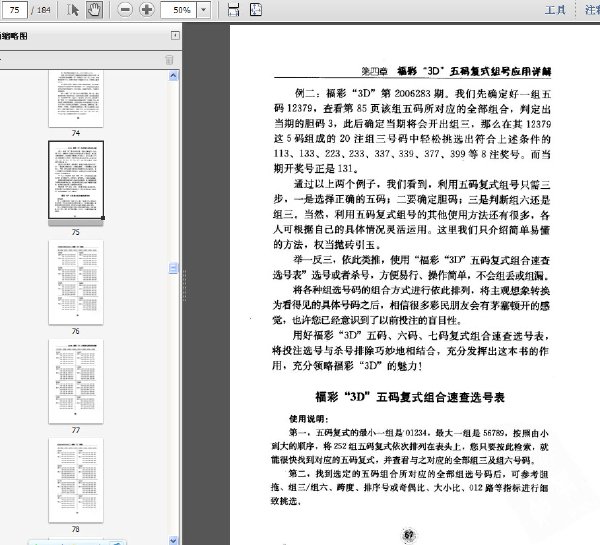Open page 77 thumbnail

[x=76, y=381]
